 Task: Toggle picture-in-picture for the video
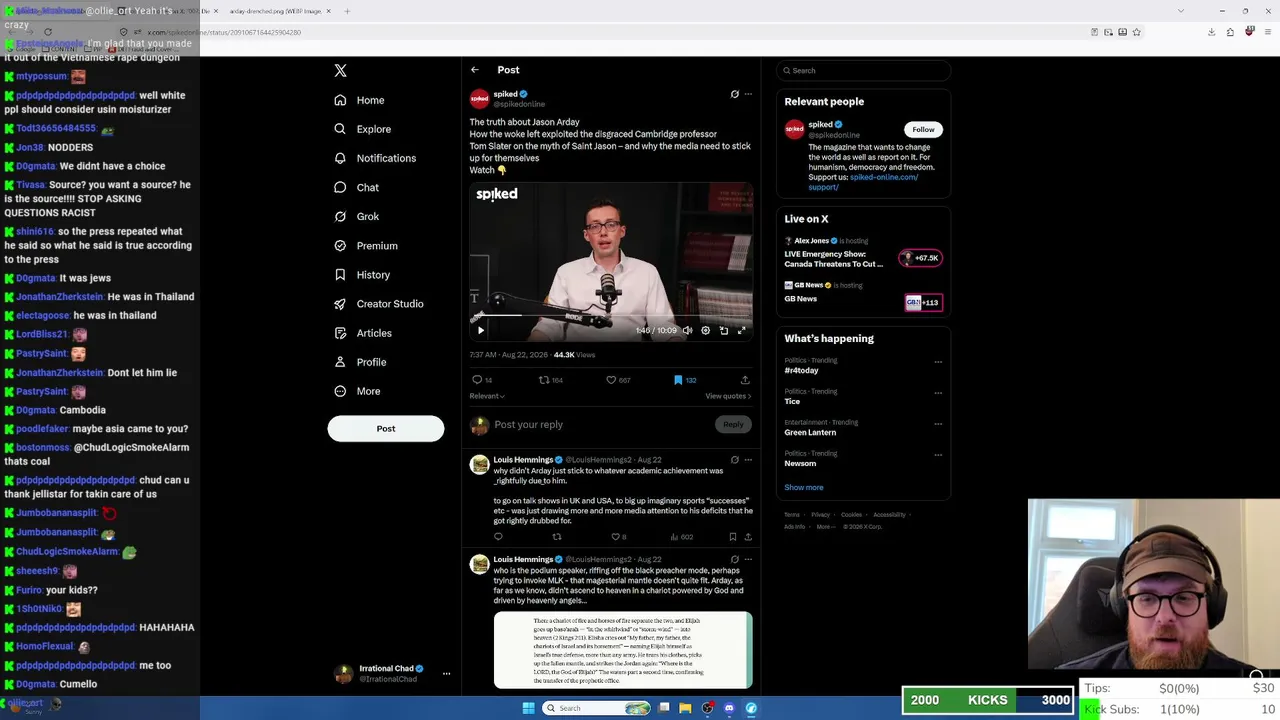[724, 330]
